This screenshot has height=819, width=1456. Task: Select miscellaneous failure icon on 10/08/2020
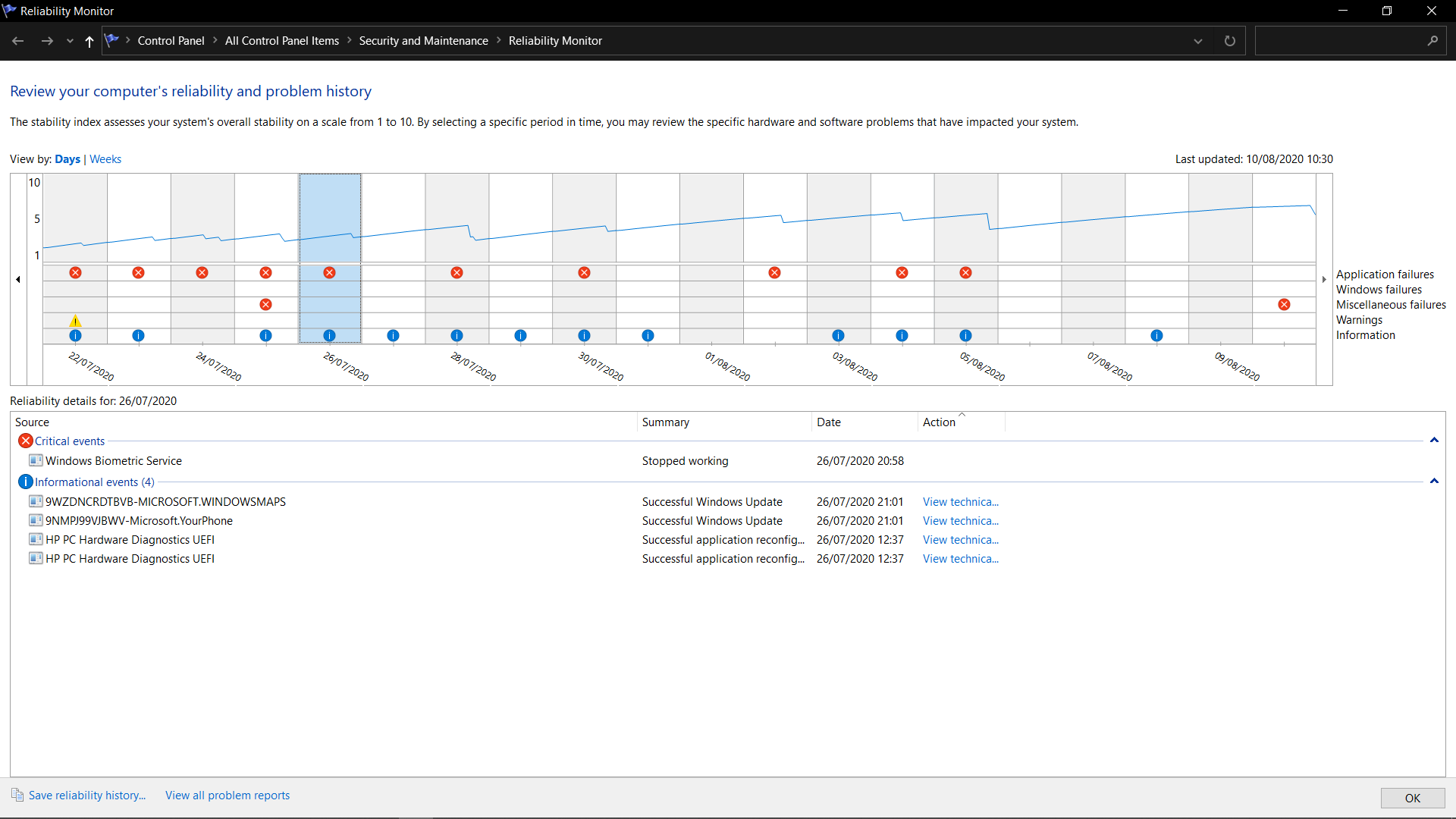pyautogui.click(x=1284, y=304)
